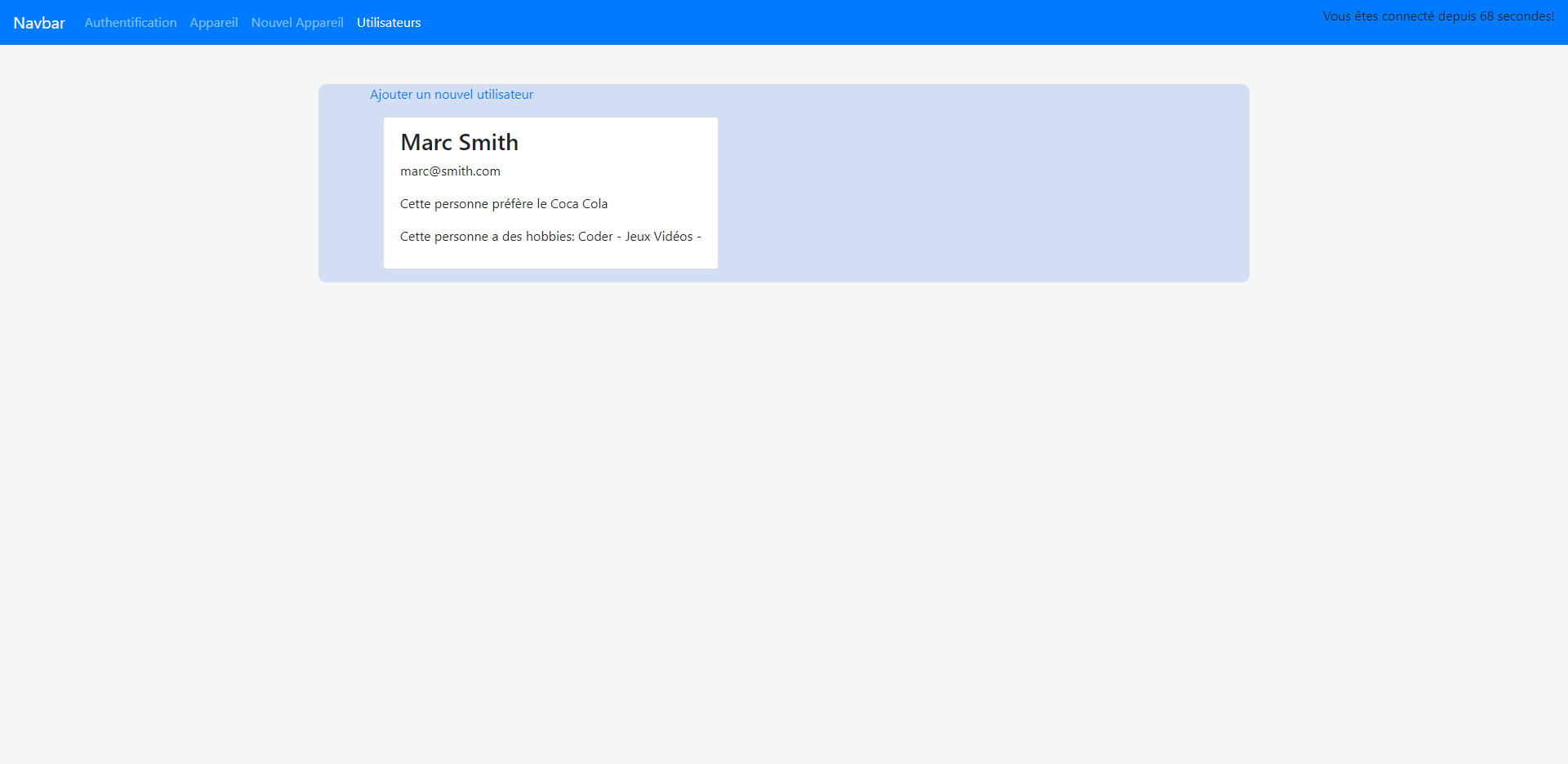1568x764 pixels.
Task: Click the connection time status message
Action: click(1437, 16)
